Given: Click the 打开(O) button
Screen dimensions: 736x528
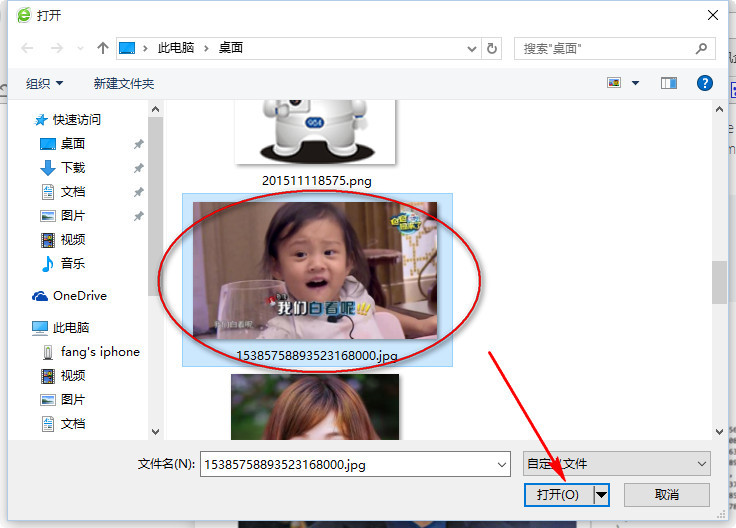Looking at the screenshot, I should click(559, 495).
